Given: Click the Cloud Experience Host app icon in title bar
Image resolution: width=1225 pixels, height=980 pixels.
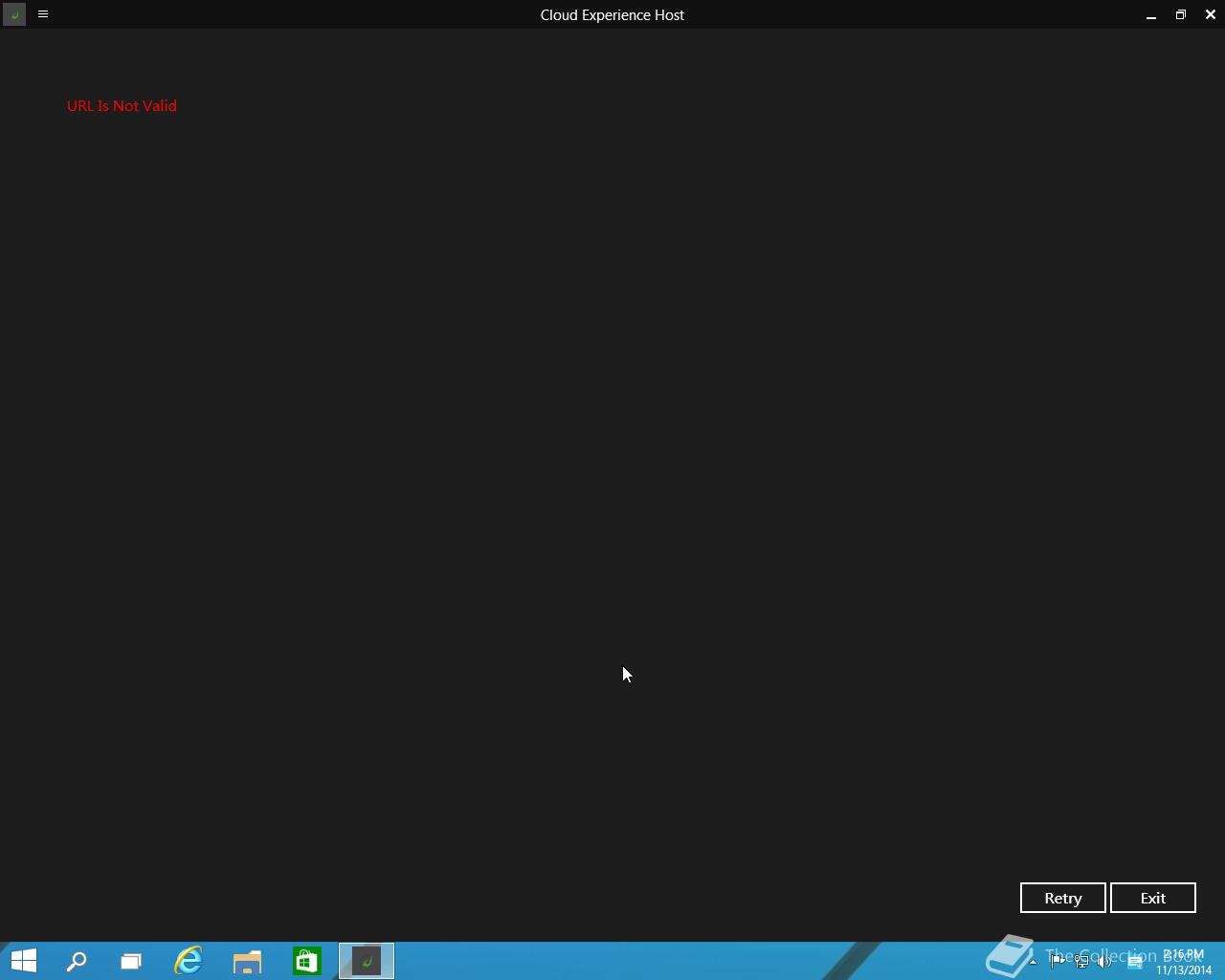Looking at the screenshot, I should (x=14, y=14).
